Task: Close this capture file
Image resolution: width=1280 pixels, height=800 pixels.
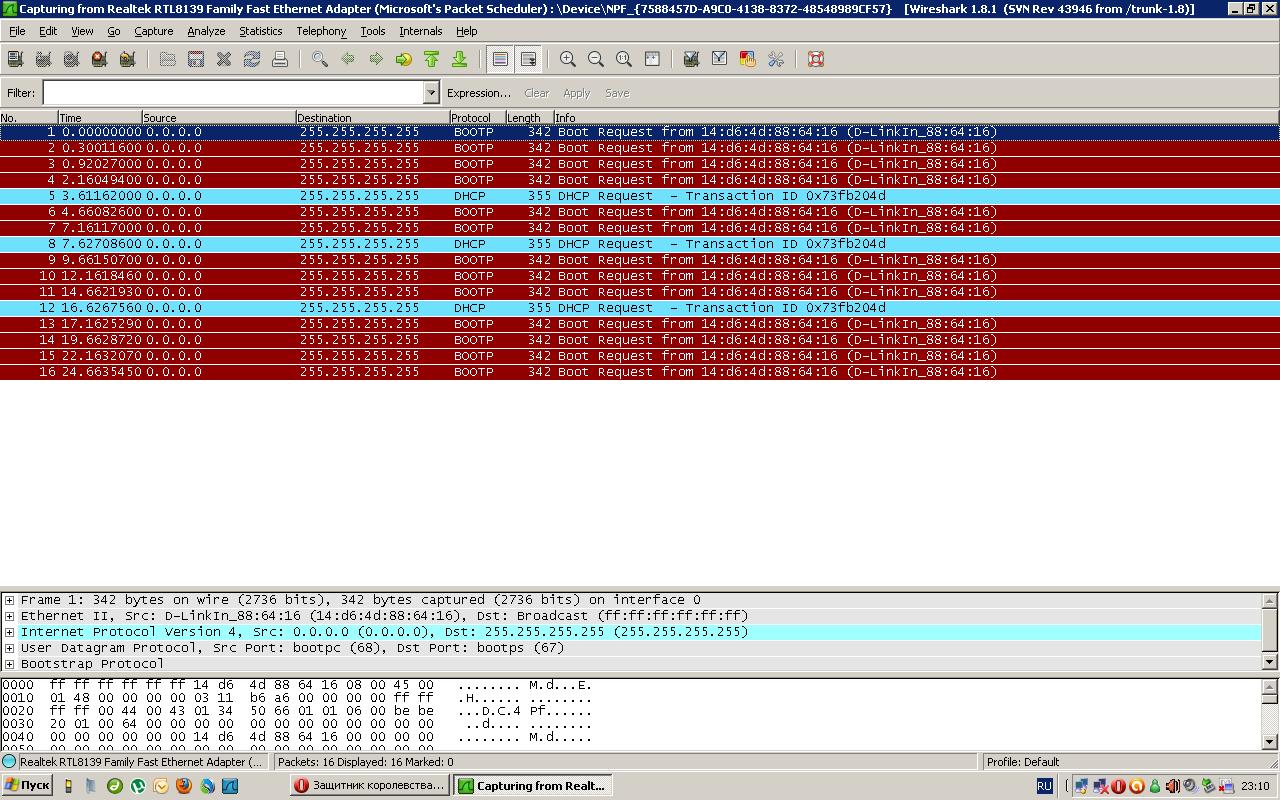Action: click(x=224, y=59)
